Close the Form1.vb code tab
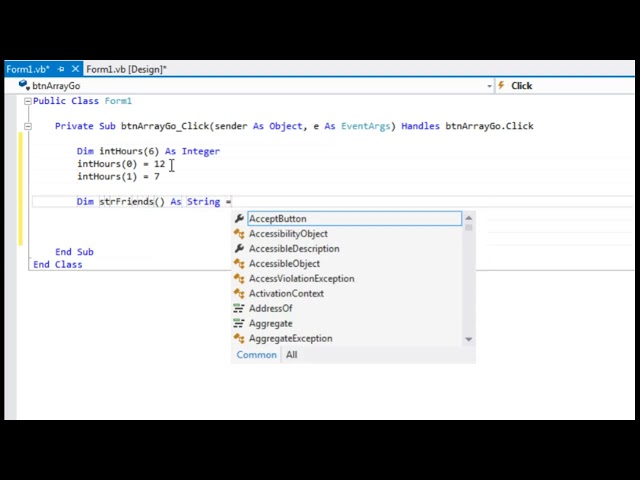 [x=75, y=69]
